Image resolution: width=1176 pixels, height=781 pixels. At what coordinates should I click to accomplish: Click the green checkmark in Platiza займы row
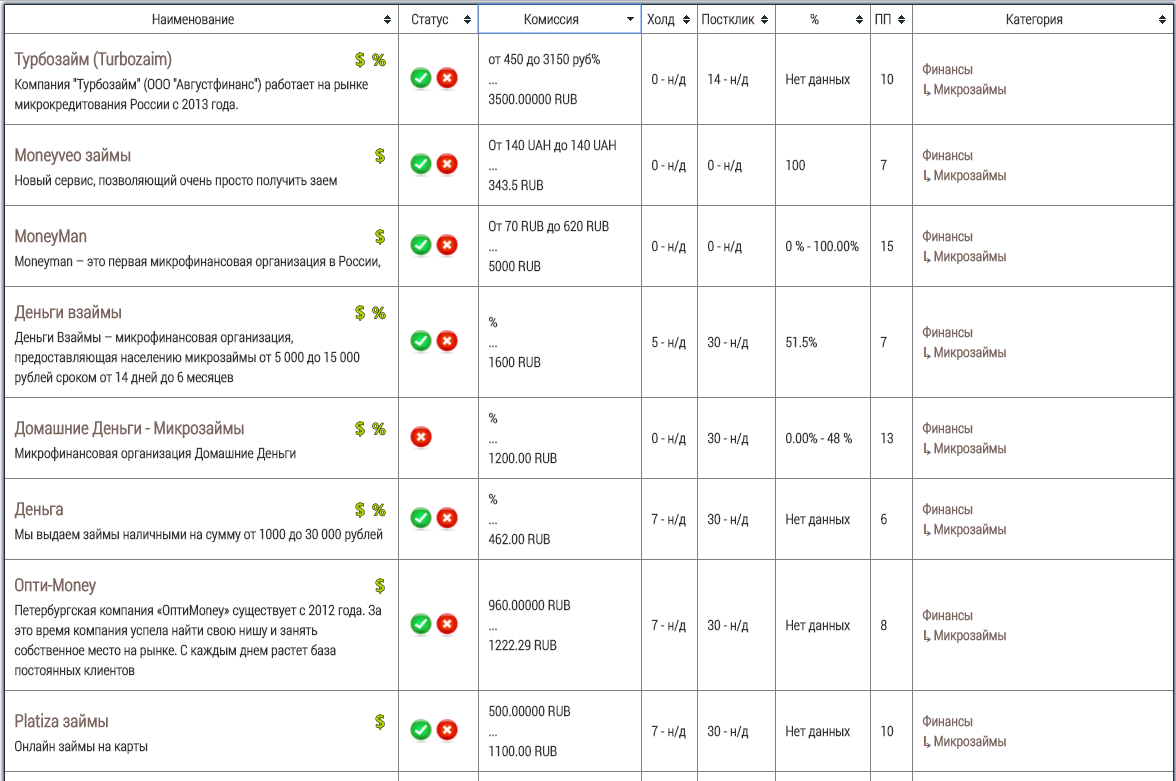pyautogui.click(x=421, y=730)
